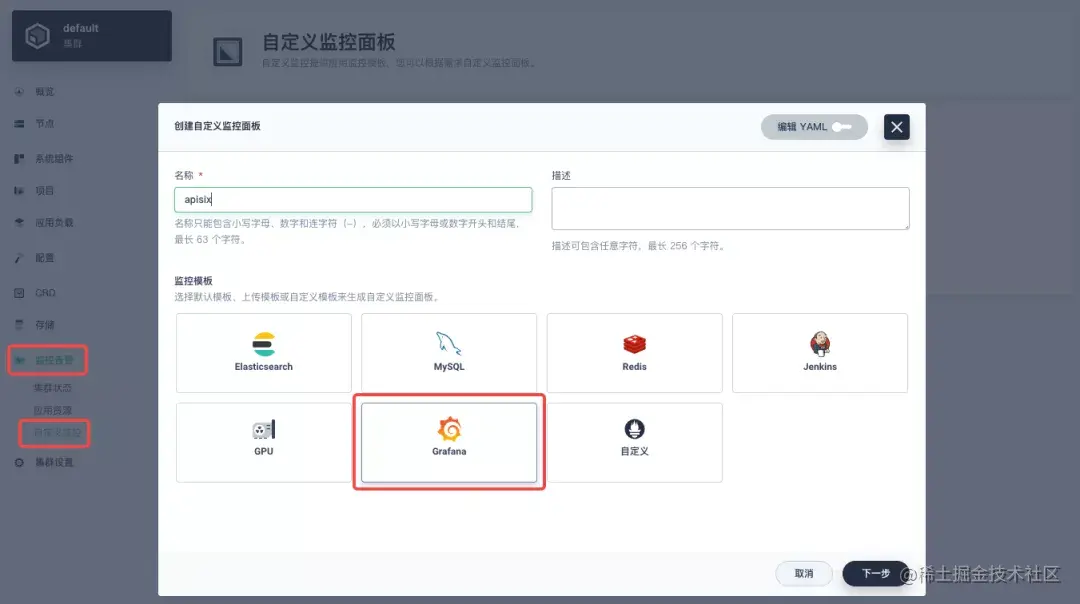Choose the Redis template card
This screenshot has height=604, width=1080.
pyautogui.click(x=634, y=352)
